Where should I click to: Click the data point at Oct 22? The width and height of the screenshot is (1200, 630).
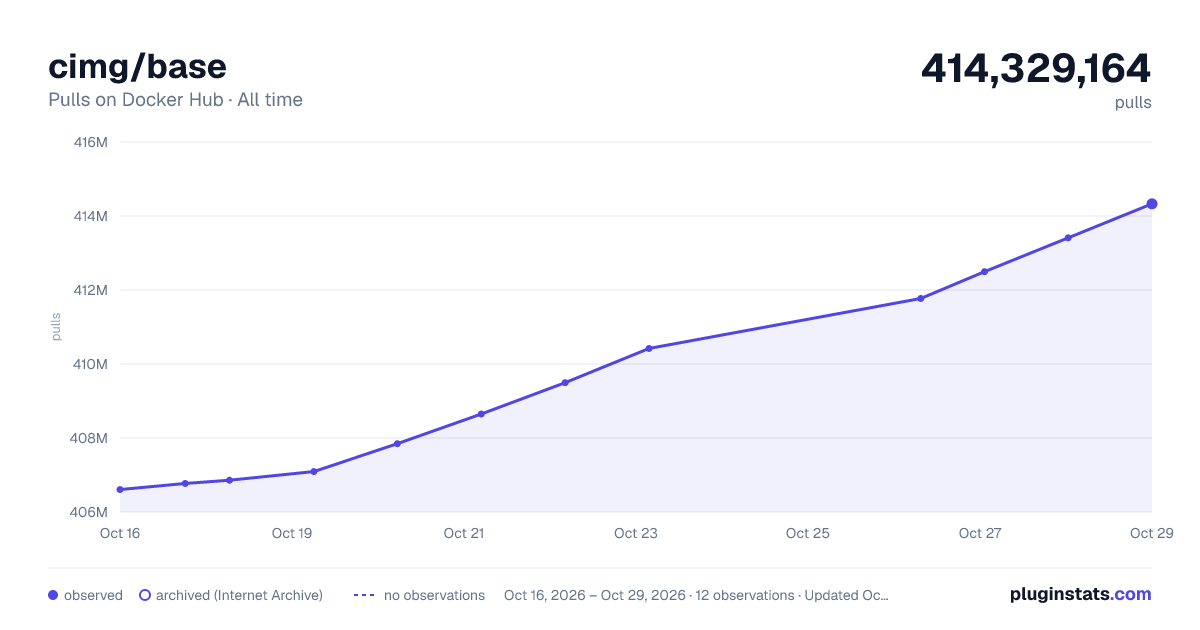(565, 383)
